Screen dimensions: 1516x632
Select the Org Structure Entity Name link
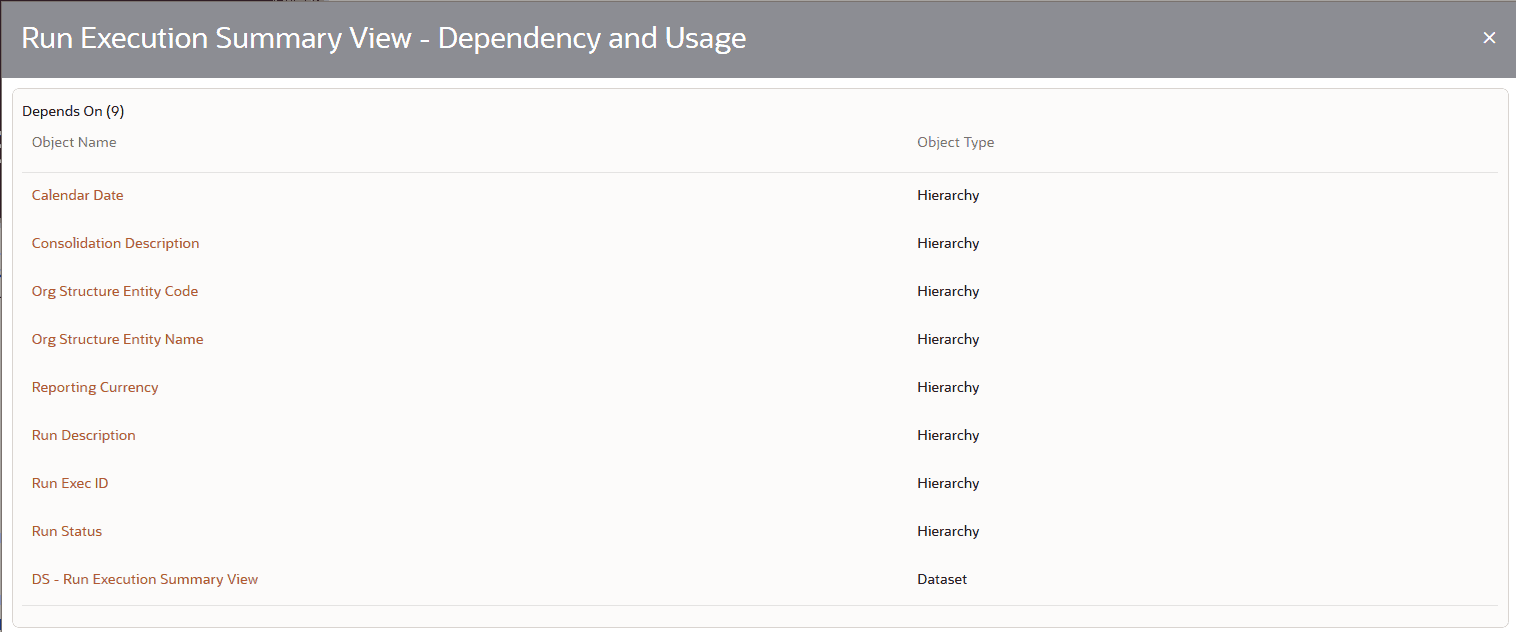tap(117, 339)
